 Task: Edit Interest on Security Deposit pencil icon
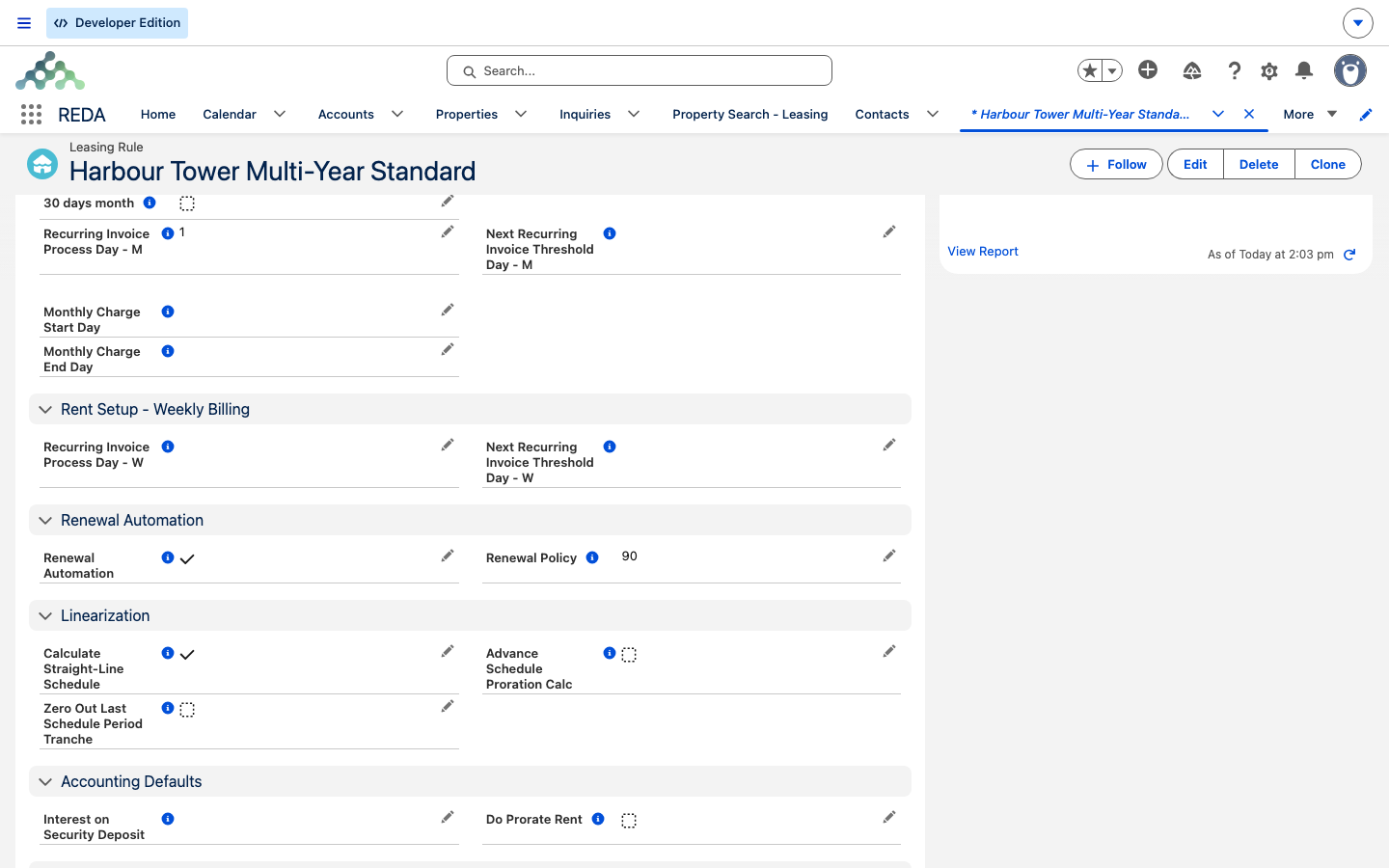point(448,817)
